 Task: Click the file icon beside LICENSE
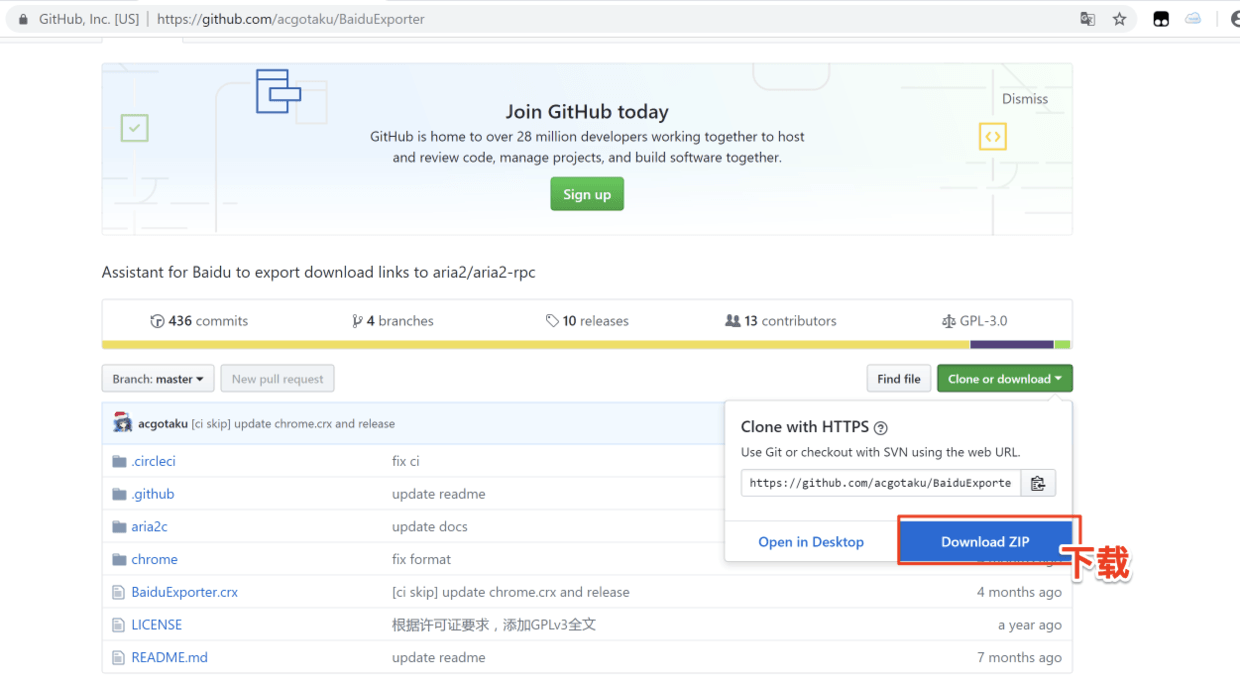119,625
